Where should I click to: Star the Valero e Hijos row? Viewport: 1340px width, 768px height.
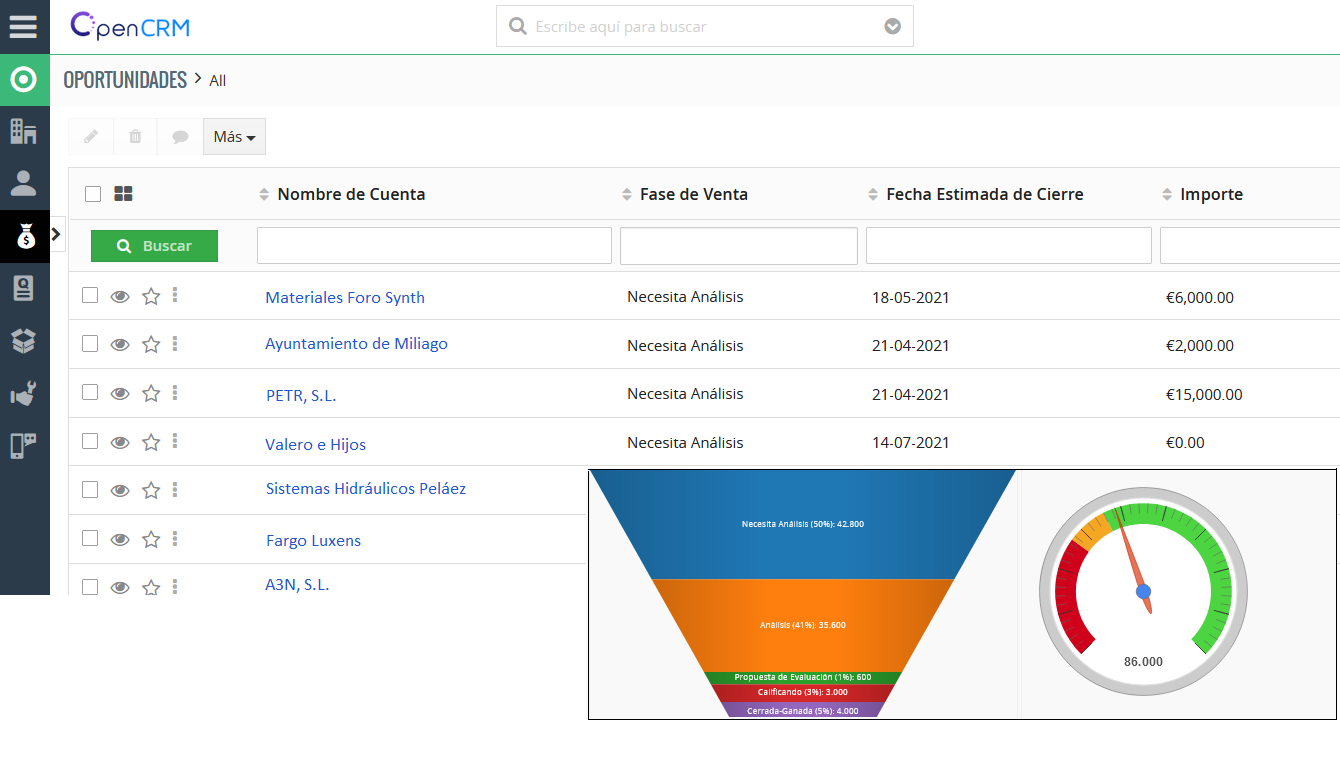[151, 442]
